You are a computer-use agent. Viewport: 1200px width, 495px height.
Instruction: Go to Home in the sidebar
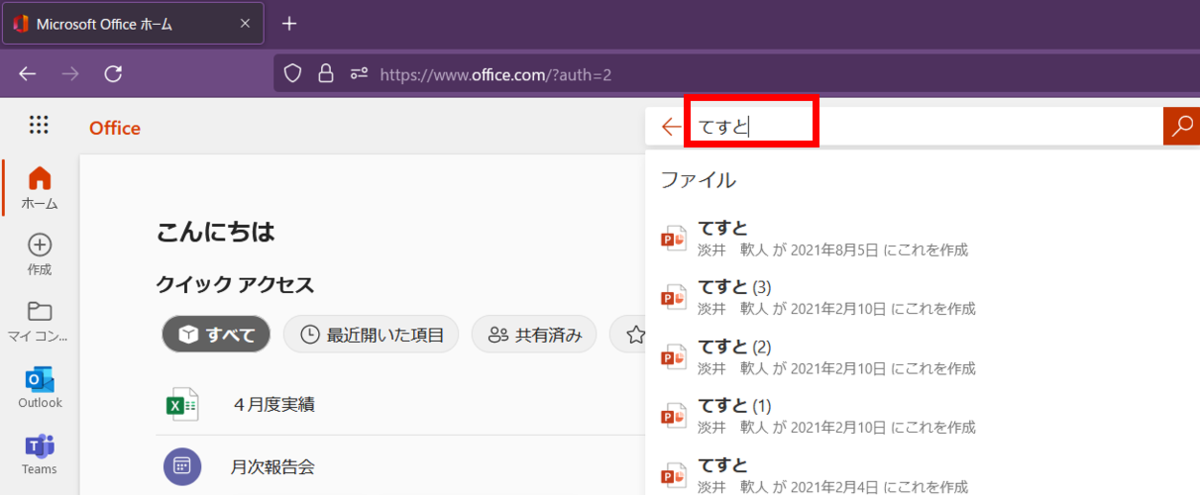pos(39,189)
